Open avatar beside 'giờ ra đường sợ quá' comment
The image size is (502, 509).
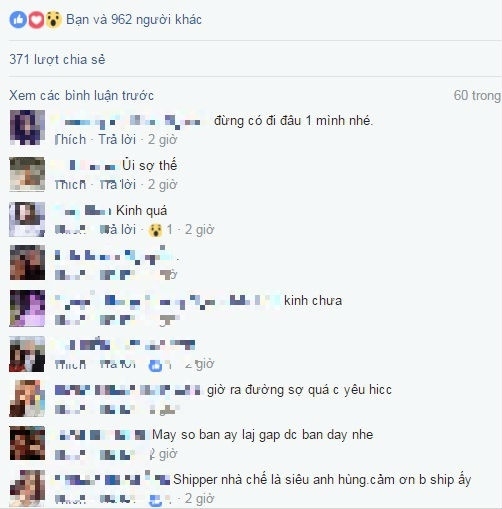pos(27,399)
